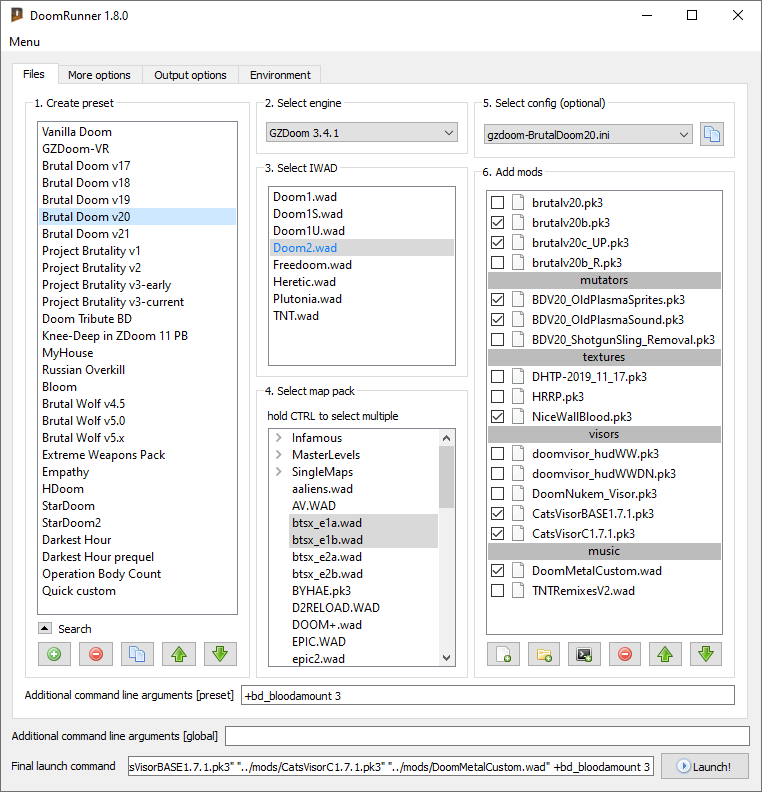
Task: Enable the brutalv20.pk3 mod checkbox
Action: pyautogui.click(x=497, y=203)
